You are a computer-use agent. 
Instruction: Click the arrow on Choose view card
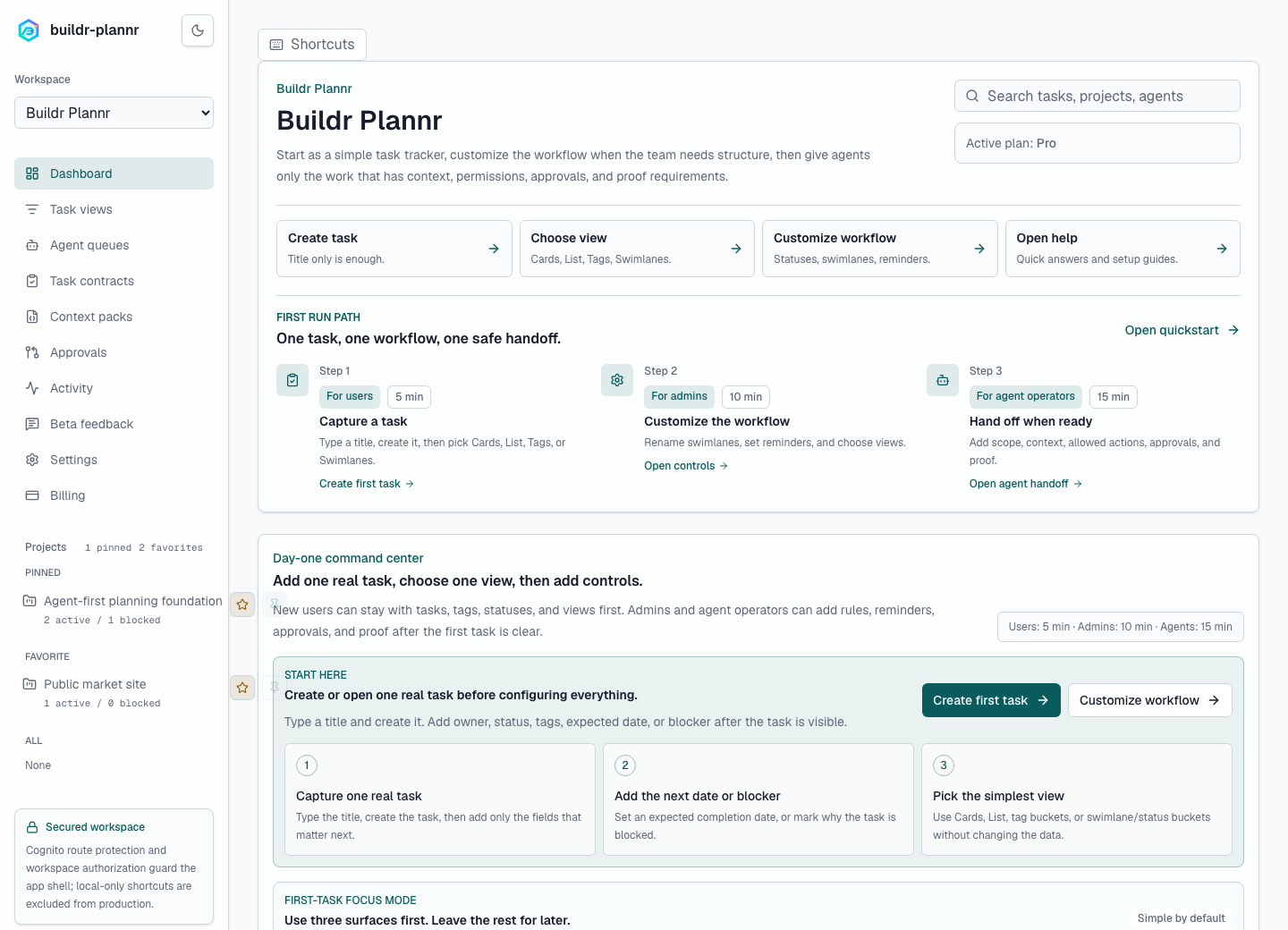[736, 249]
